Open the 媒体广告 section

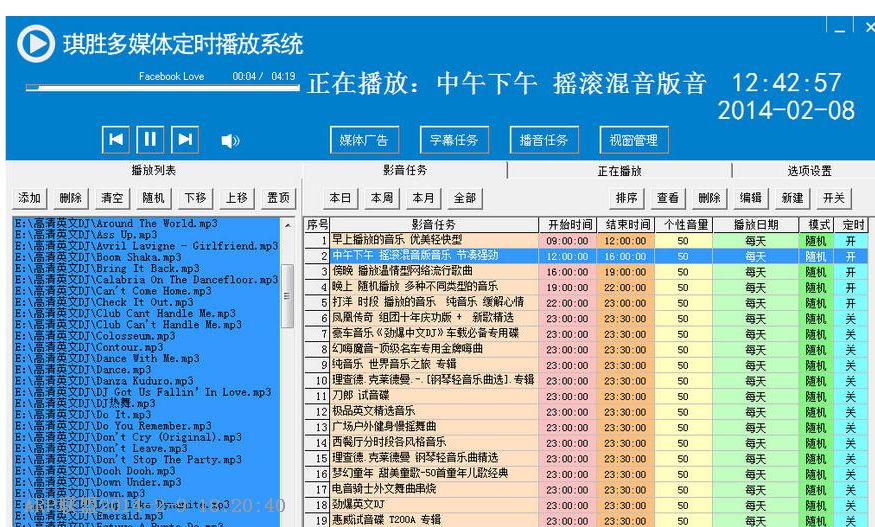364,140
